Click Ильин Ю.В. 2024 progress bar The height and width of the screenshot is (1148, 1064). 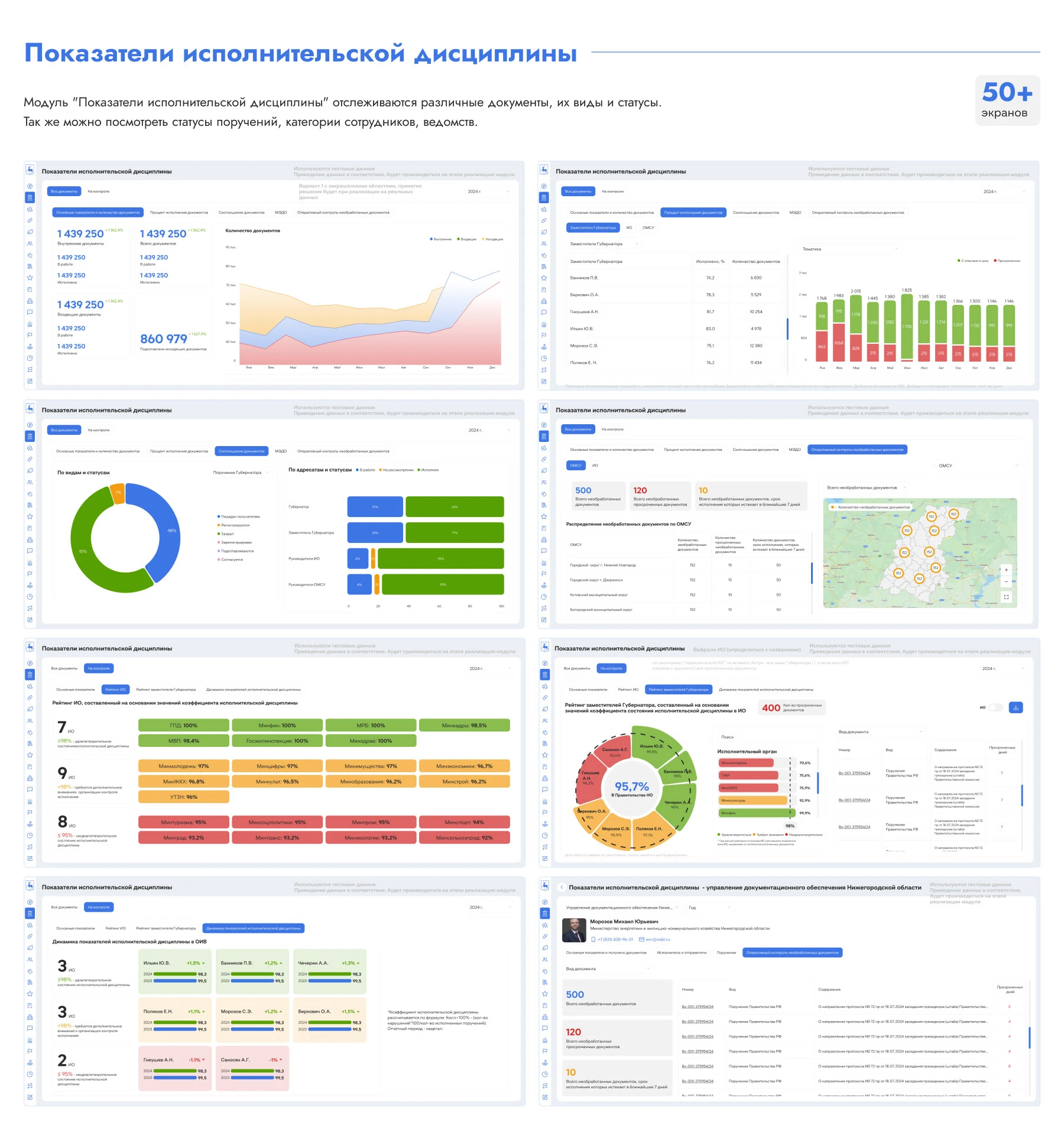pos(175,974)
